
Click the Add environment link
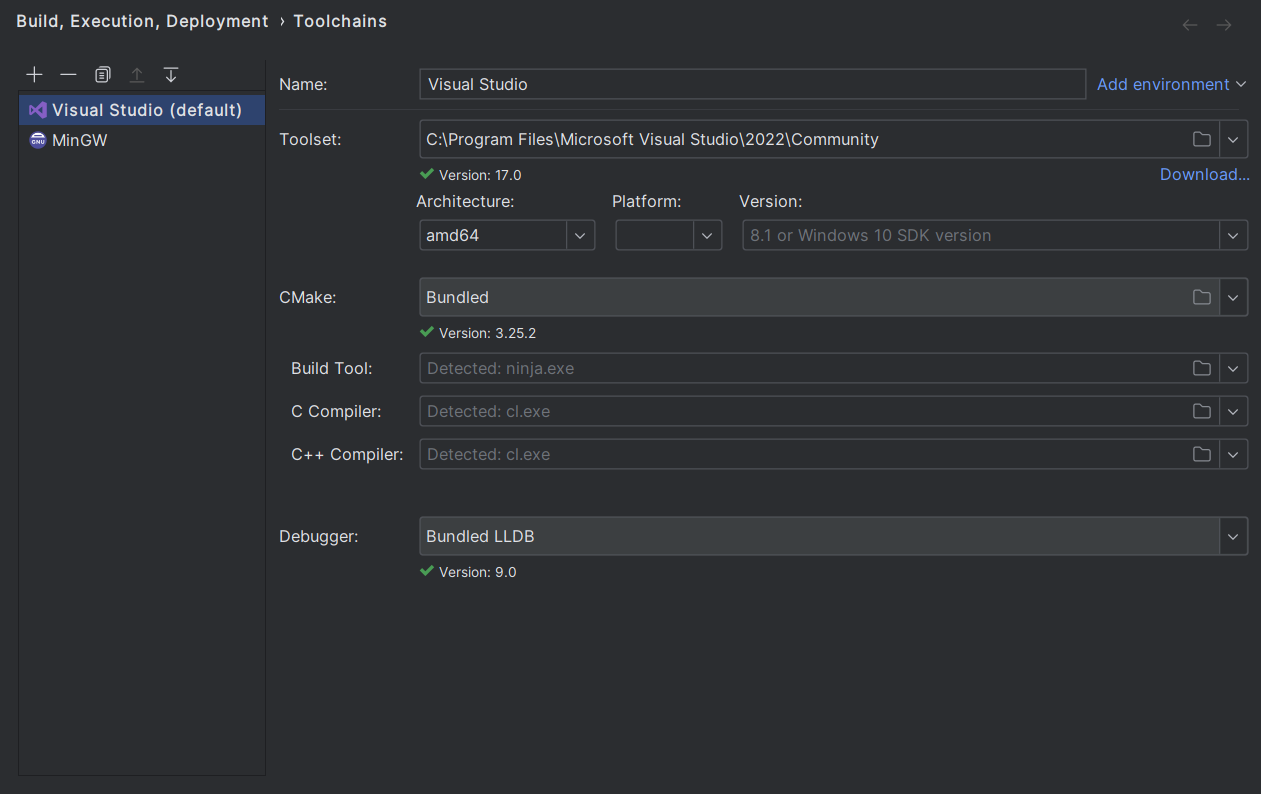coord(1171,85)
